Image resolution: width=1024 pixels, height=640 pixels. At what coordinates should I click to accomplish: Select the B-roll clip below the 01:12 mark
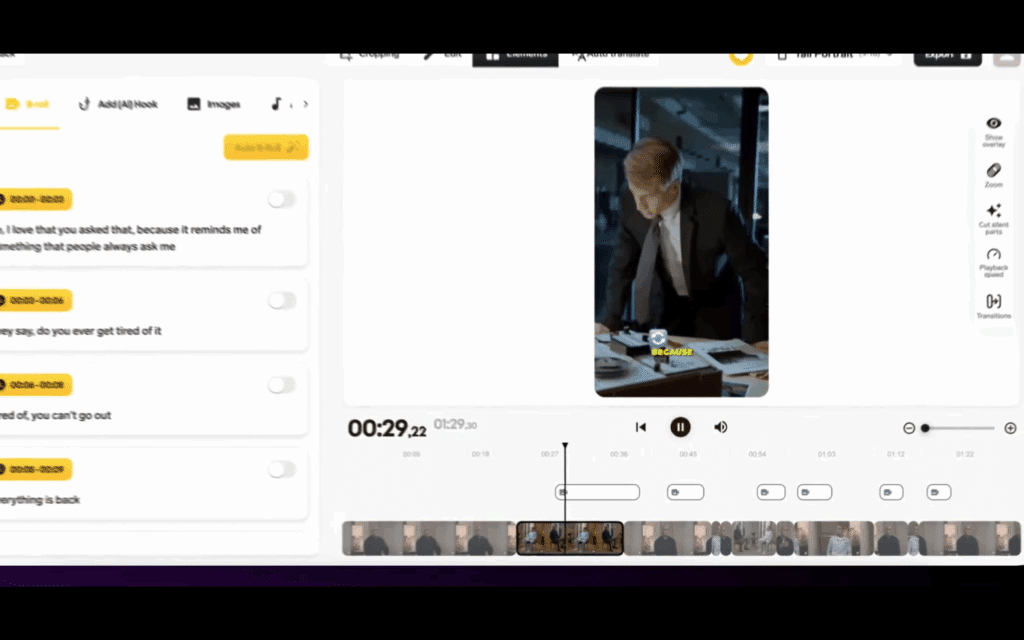(891, 492)
